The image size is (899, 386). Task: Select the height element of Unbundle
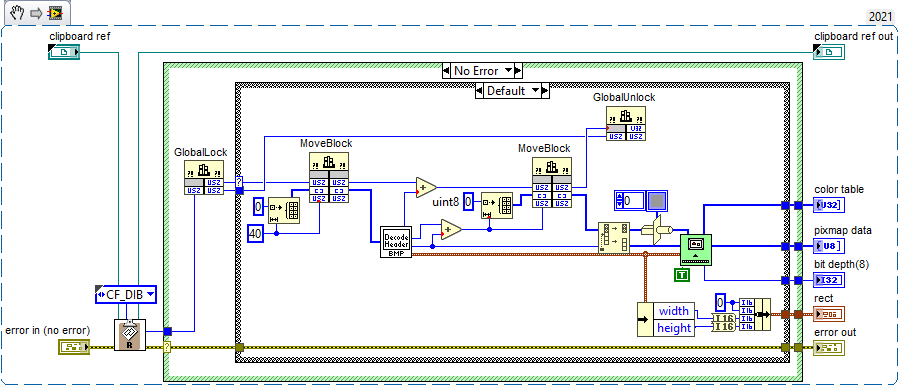[674, 327]
